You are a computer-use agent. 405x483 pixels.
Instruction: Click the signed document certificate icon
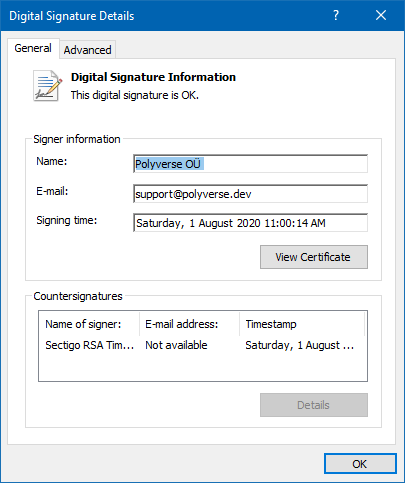tap(47, 86)
